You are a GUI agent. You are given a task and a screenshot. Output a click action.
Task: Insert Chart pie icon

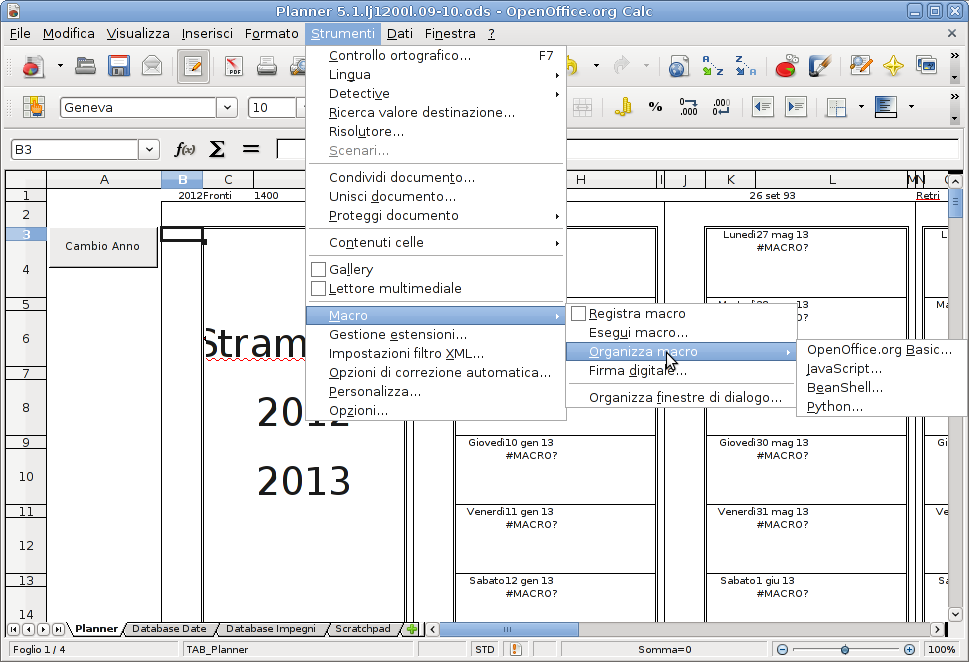click(786, 66)
